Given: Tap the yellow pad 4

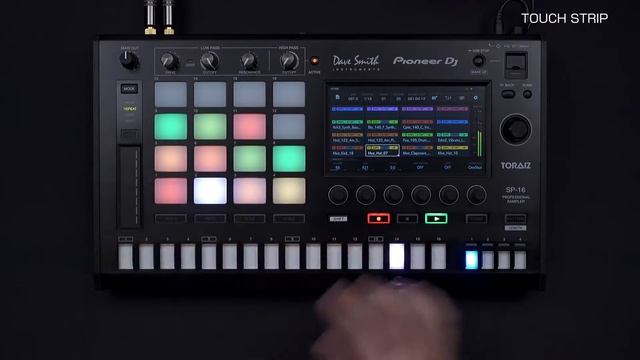Looking at the screenshot, I should [289, 191].
